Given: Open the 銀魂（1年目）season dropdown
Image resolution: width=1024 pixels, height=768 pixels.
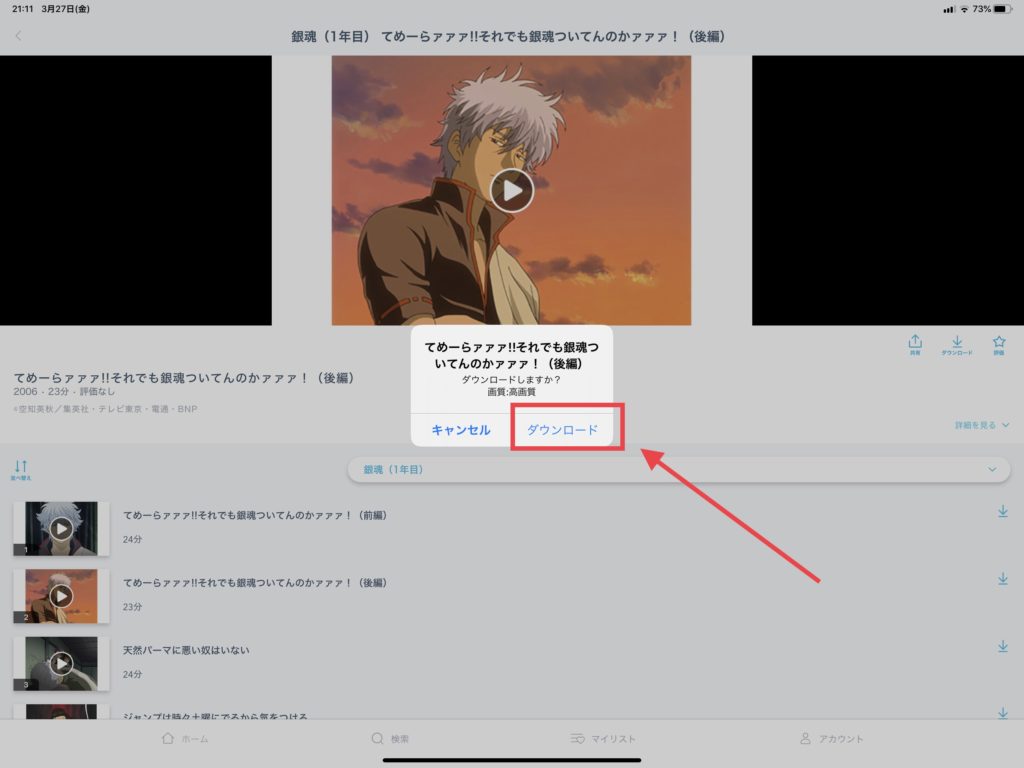Looking at the screenshot, I should pos(679,470).
